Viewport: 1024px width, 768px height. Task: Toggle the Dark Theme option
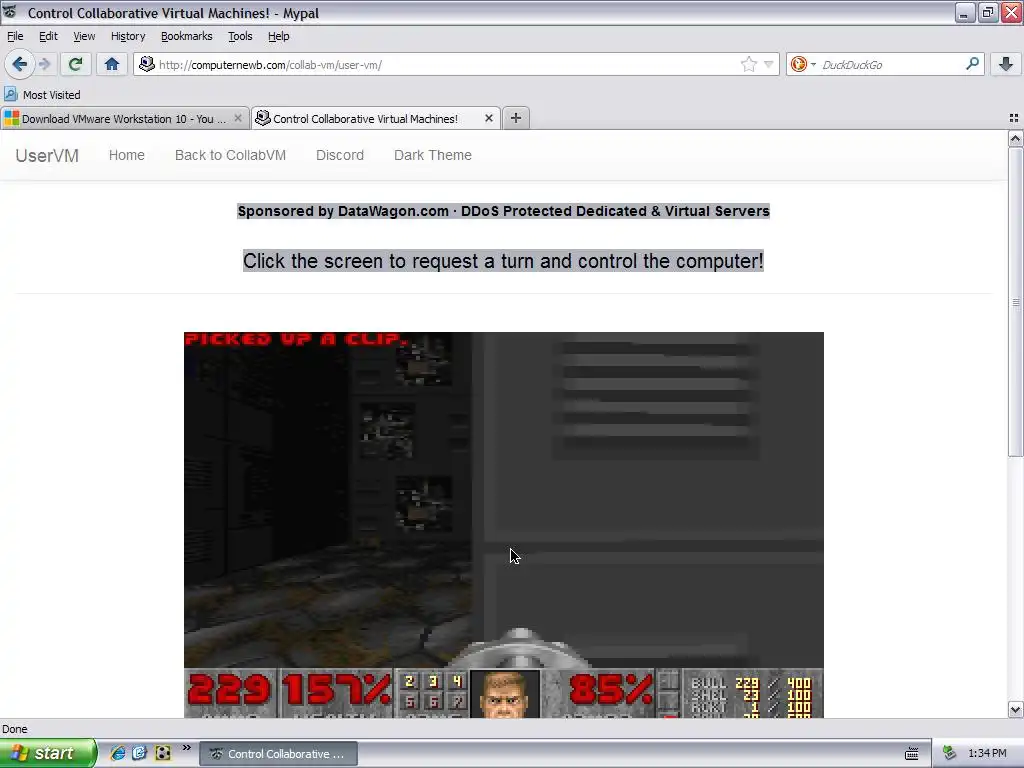pos(433,155)
